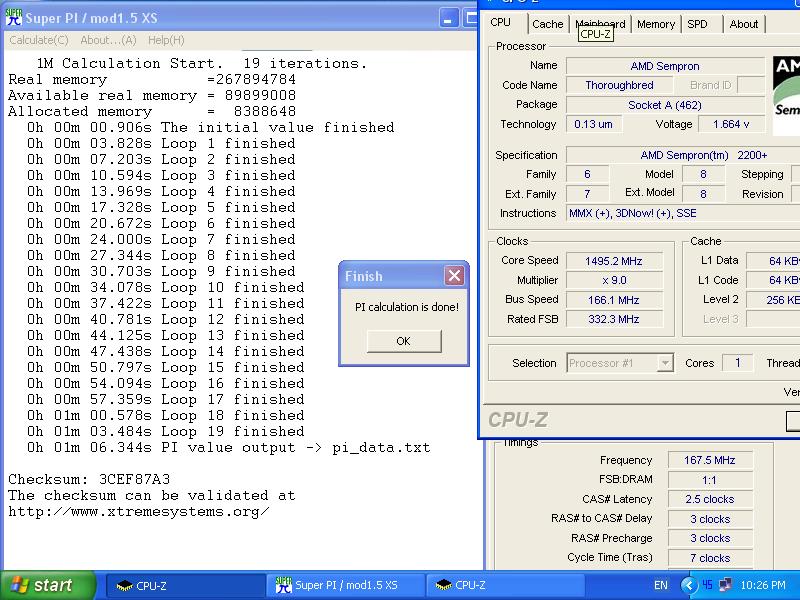Click the Core Speed 1495.2 MHz value
The height and width of the screenshot is (600, 800).
[614, 261]
